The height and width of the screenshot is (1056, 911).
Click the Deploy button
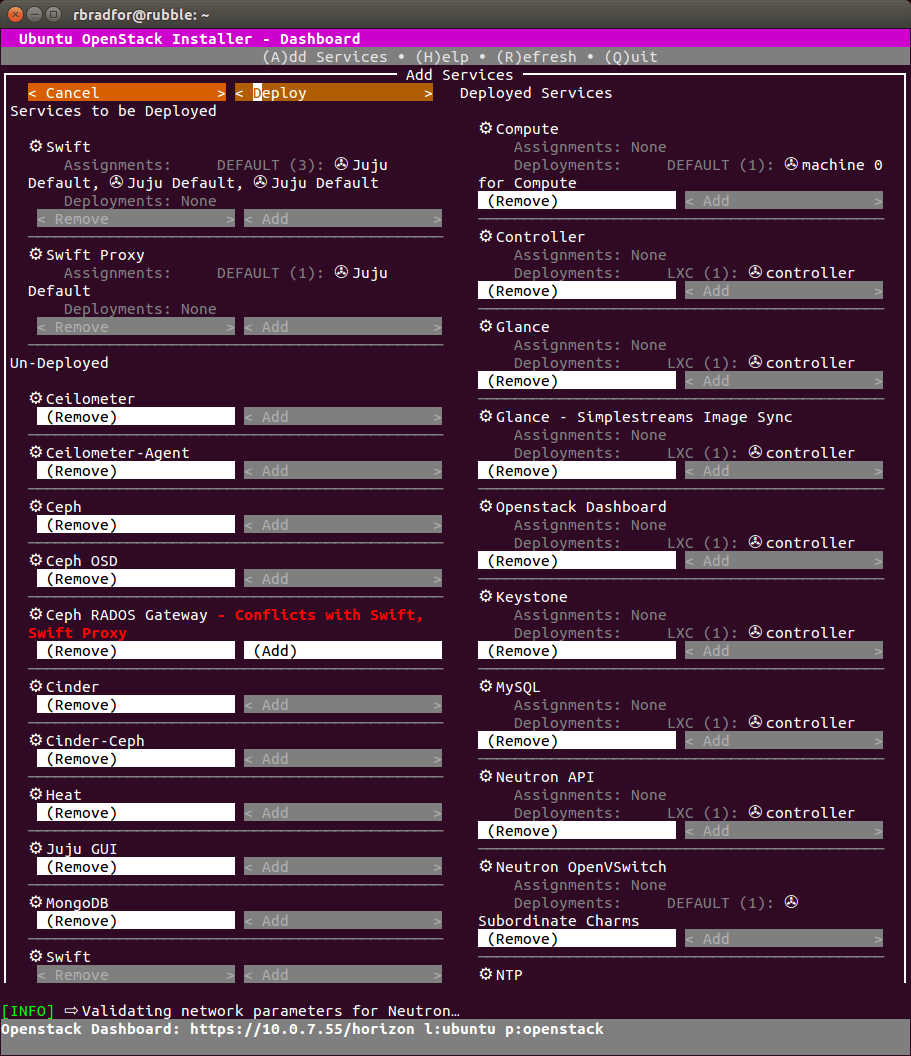[x=333, y=92]
